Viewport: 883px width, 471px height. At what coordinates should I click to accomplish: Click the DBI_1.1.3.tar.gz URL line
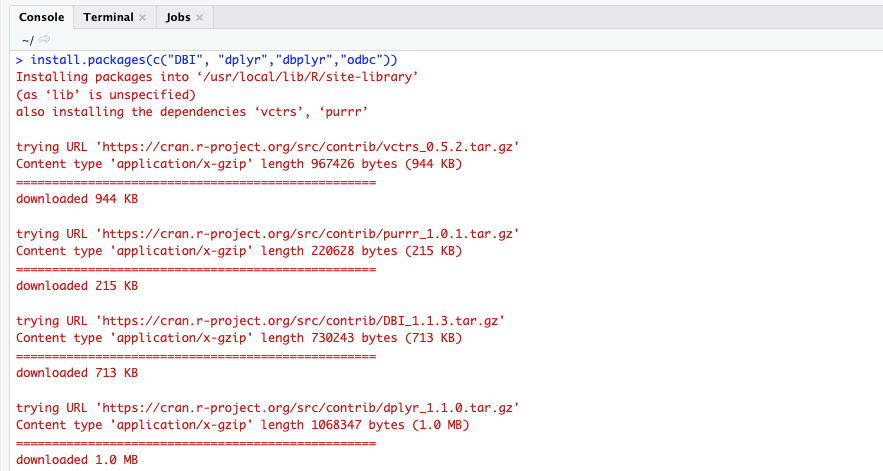260,321
